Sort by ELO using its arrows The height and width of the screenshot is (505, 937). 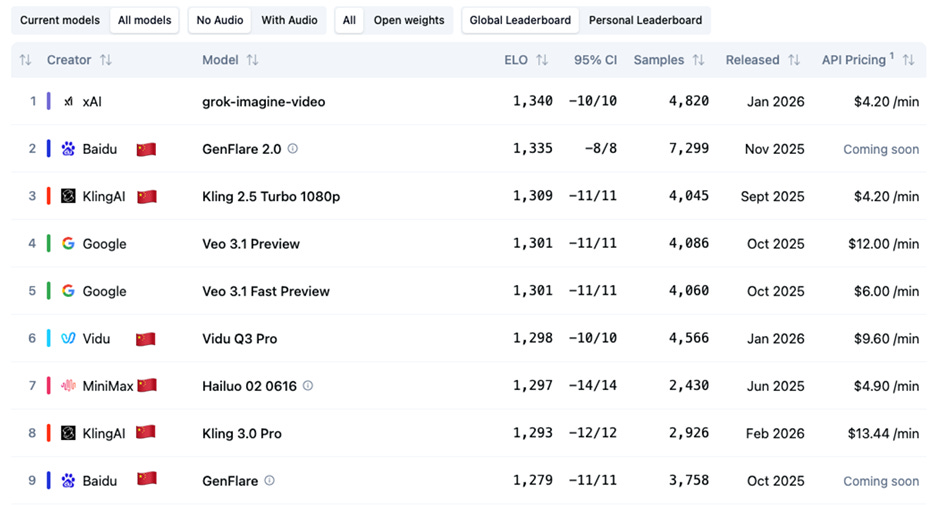[x=542, y=60]
